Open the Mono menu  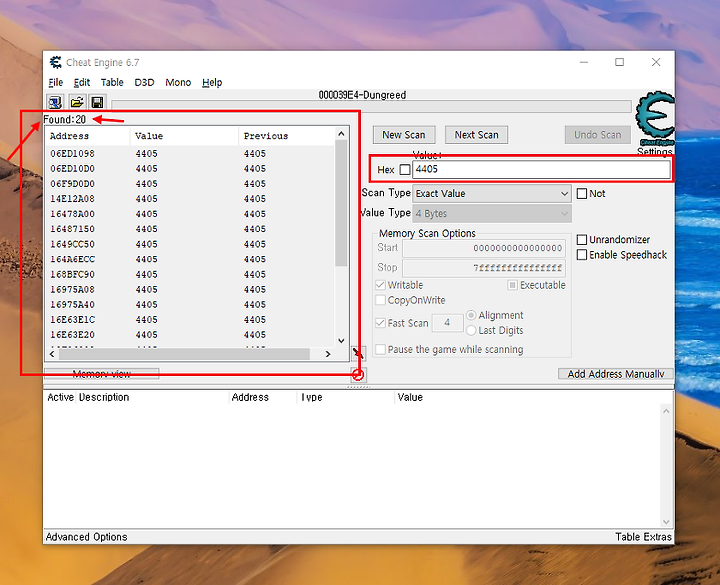[x=178, y=82]
